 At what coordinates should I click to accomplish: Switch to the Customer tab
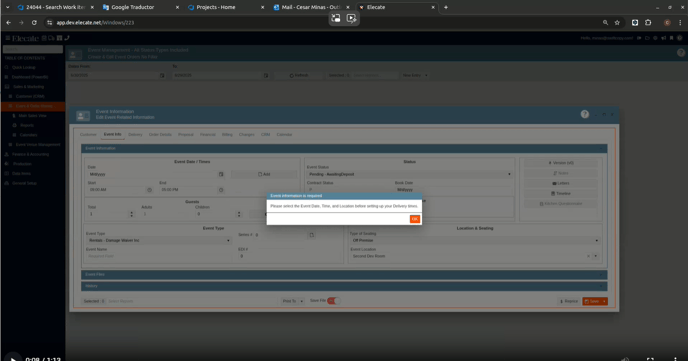88,135
